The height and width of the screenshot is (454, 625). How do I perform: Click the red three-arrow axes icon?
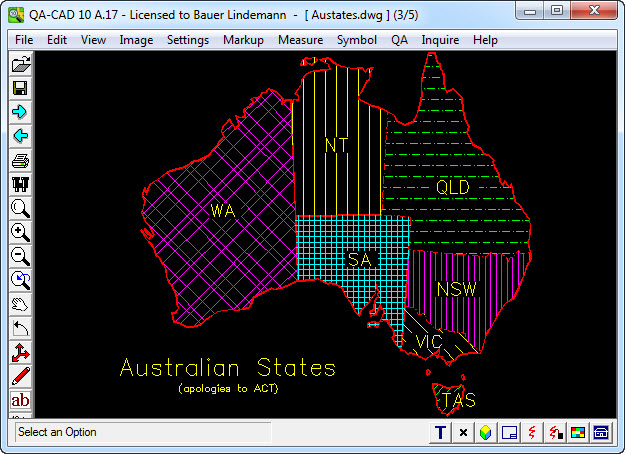(x=21, y=353)
